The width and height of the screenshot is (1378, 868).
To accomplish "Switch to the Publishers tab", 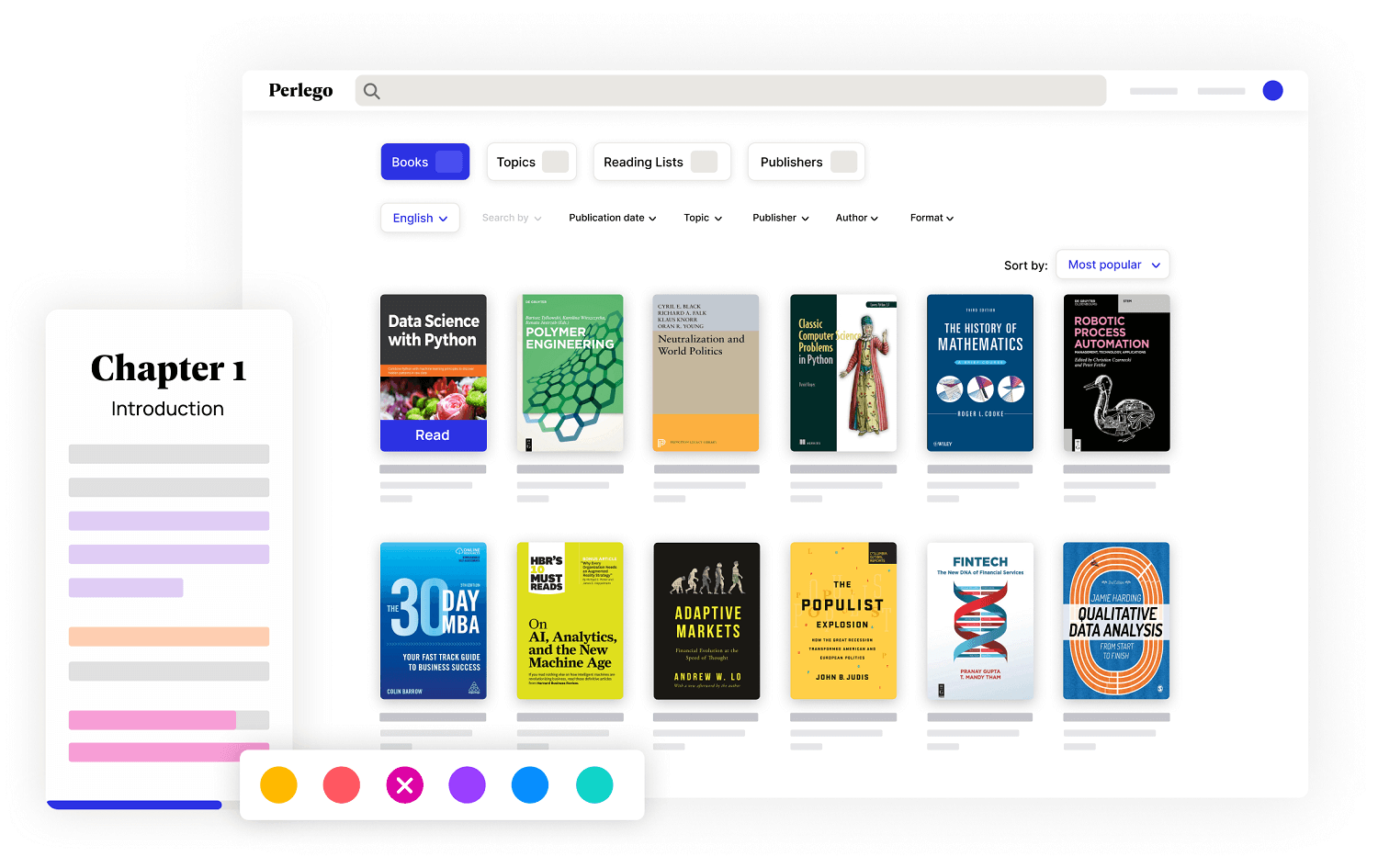I will pos(806,162).
